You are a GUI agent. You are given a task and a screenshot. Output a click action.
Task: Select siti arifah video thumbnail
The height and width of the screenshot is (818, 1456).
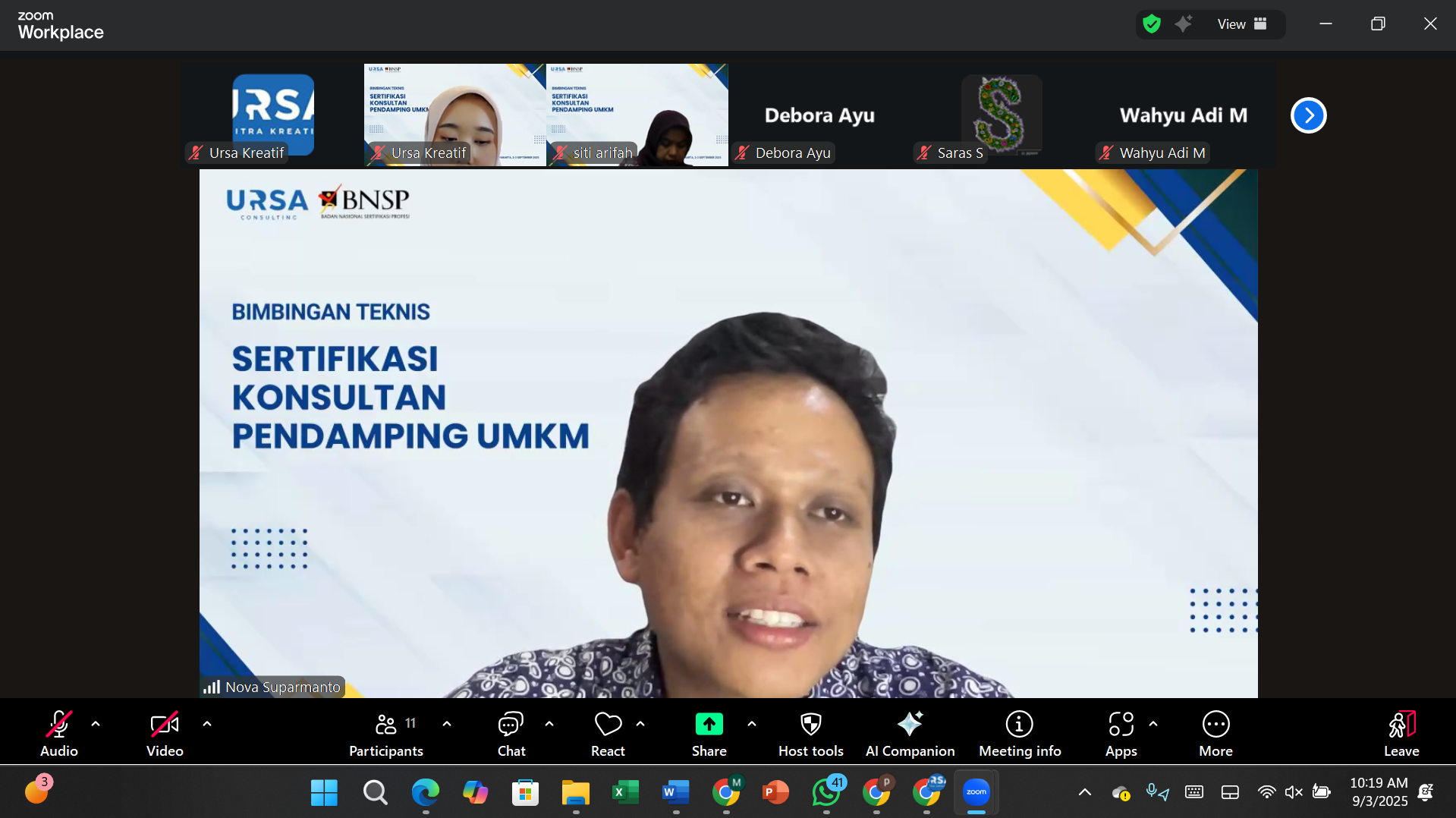637,115
